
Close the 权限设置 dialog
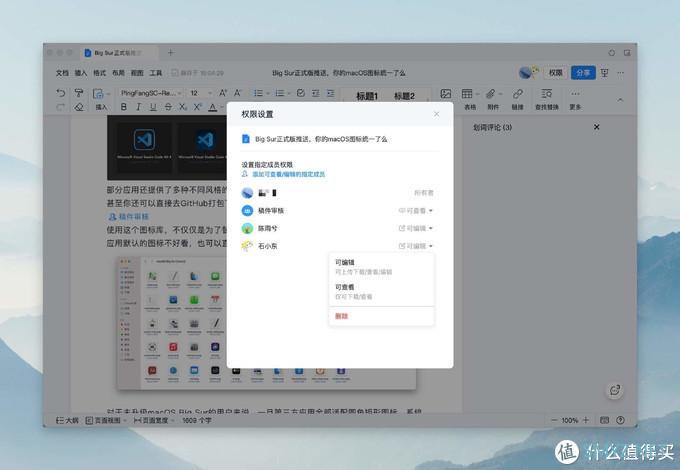click(x=436, y=114)
